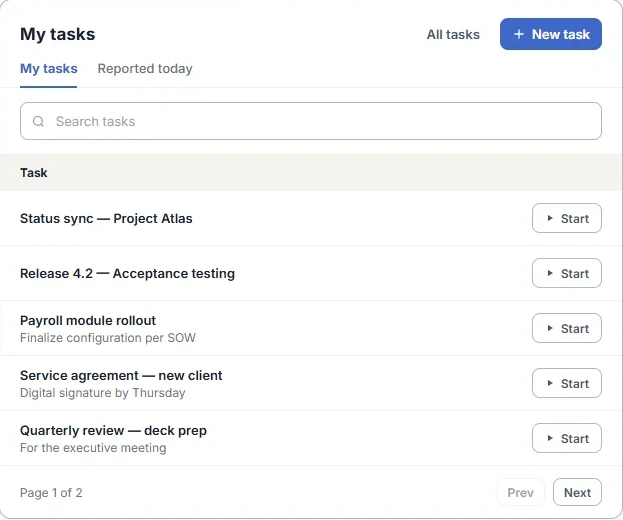
Task: Switch to the My tasks tab
Action: point(48,69)
